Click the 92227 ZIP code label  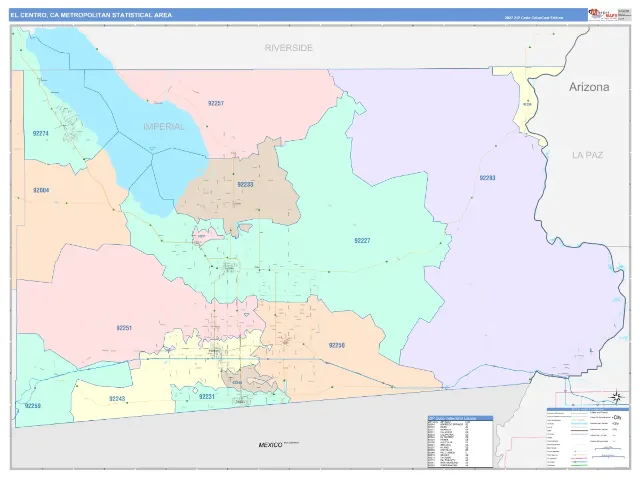click(362, 240)
